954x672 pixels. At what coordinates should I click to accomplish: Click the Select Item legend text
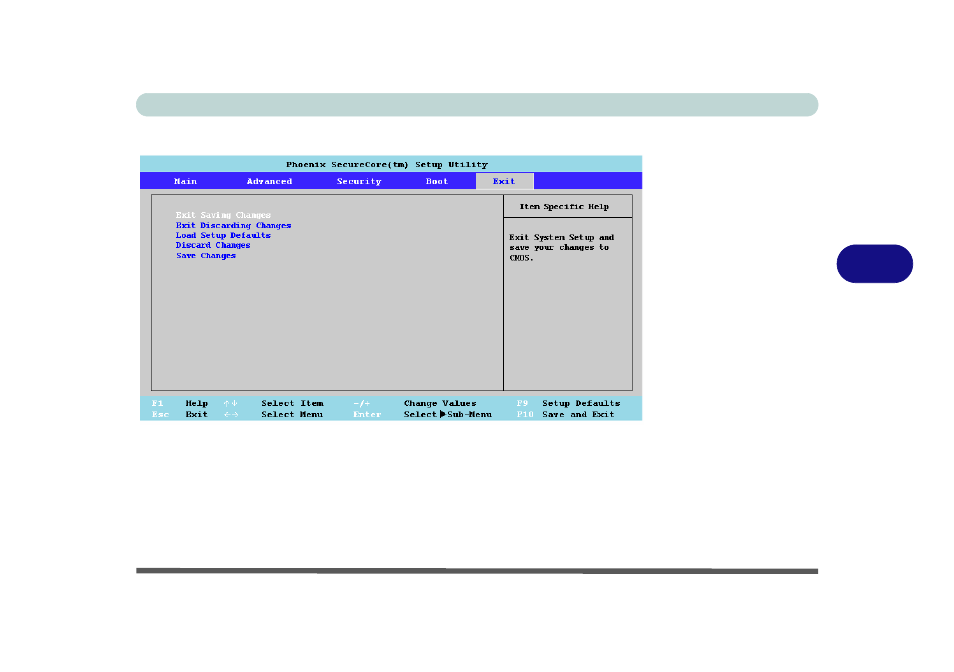pyautogui.click(x=292, y=403)
